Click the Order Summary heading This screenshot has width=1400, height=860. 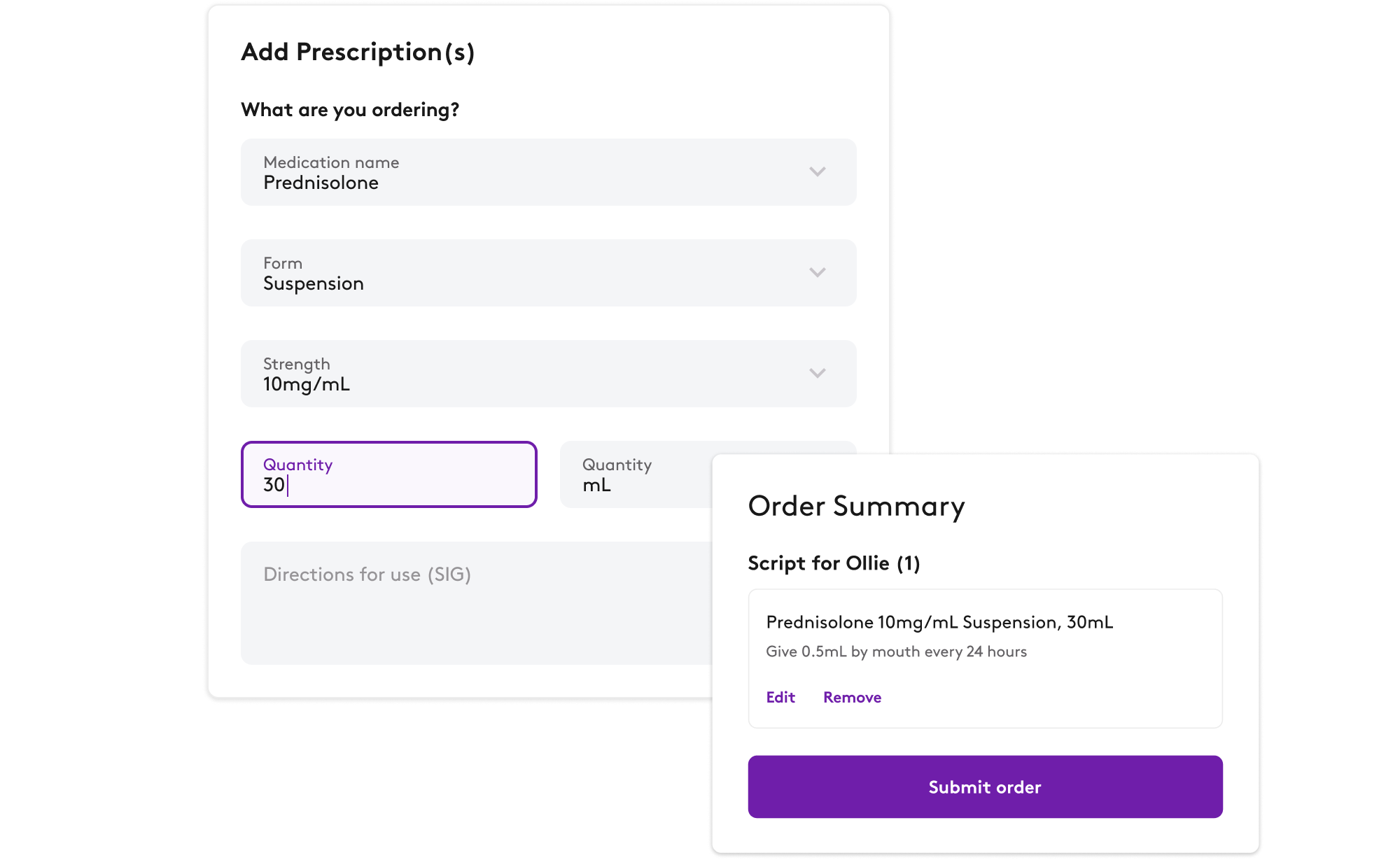tap(857, 506)
